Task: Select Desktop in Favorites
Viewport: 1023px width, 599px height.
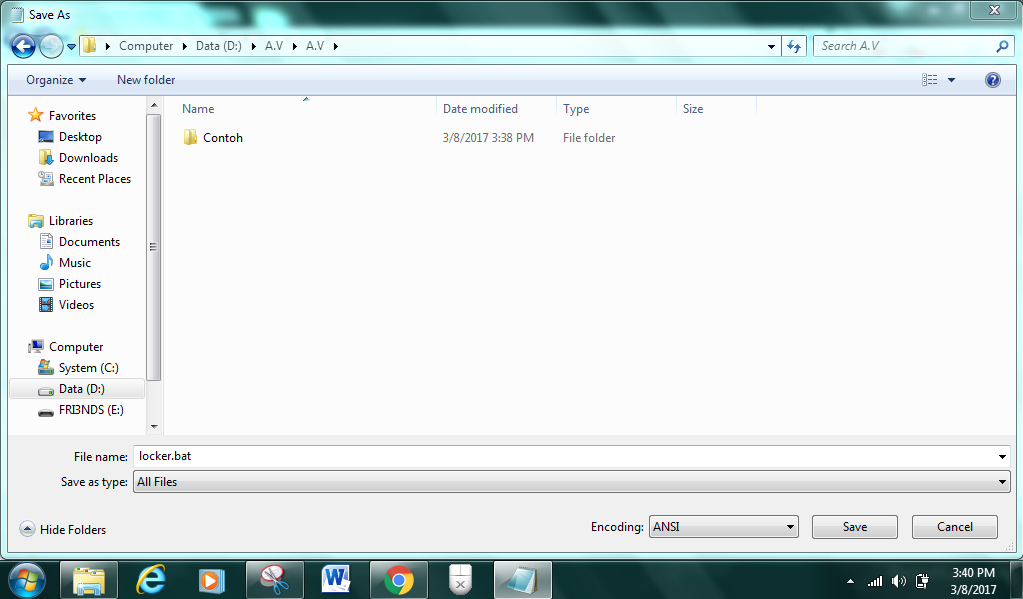Action: coord(80,136)
